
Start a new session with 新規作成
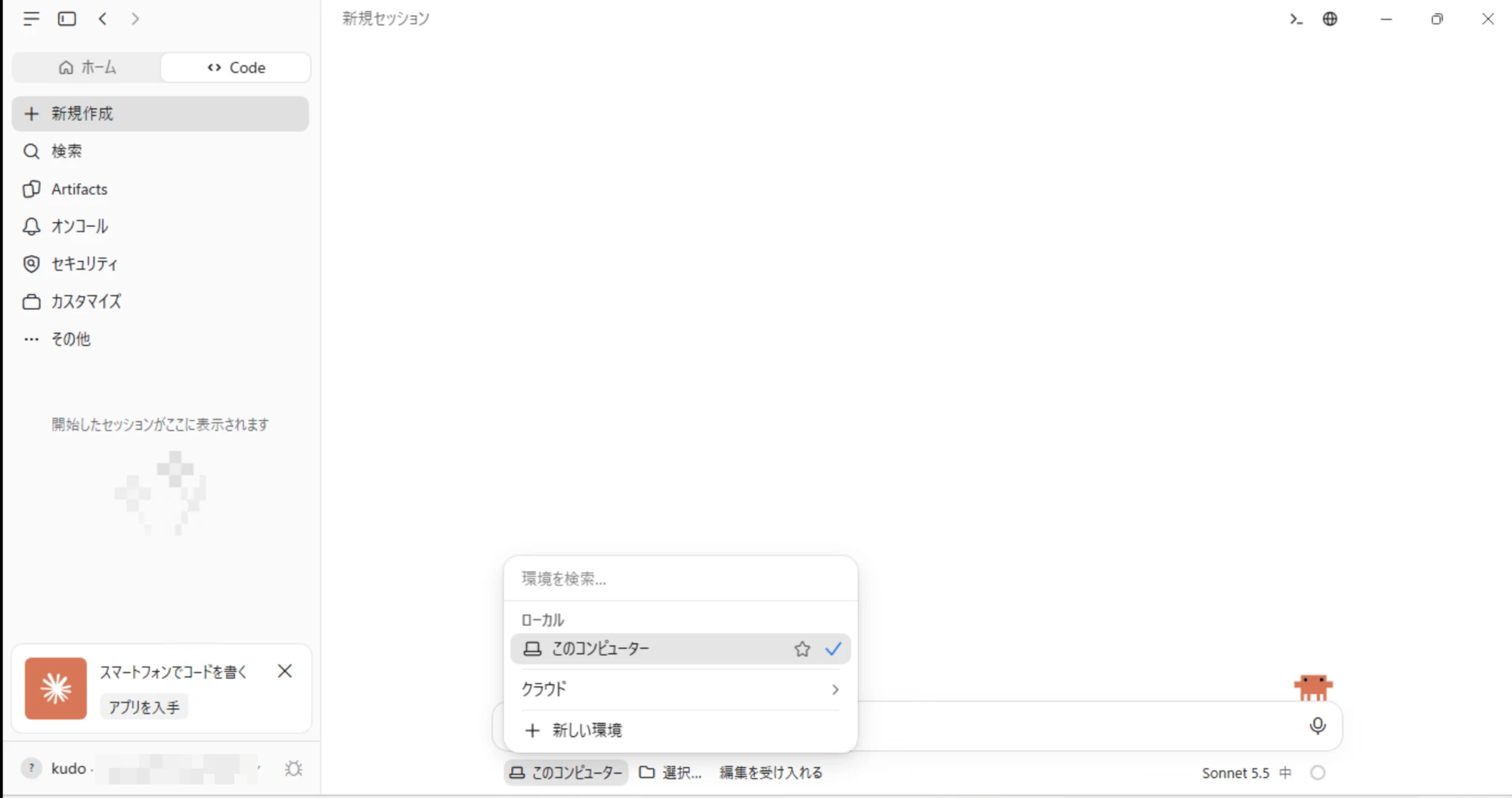point(160,113)
